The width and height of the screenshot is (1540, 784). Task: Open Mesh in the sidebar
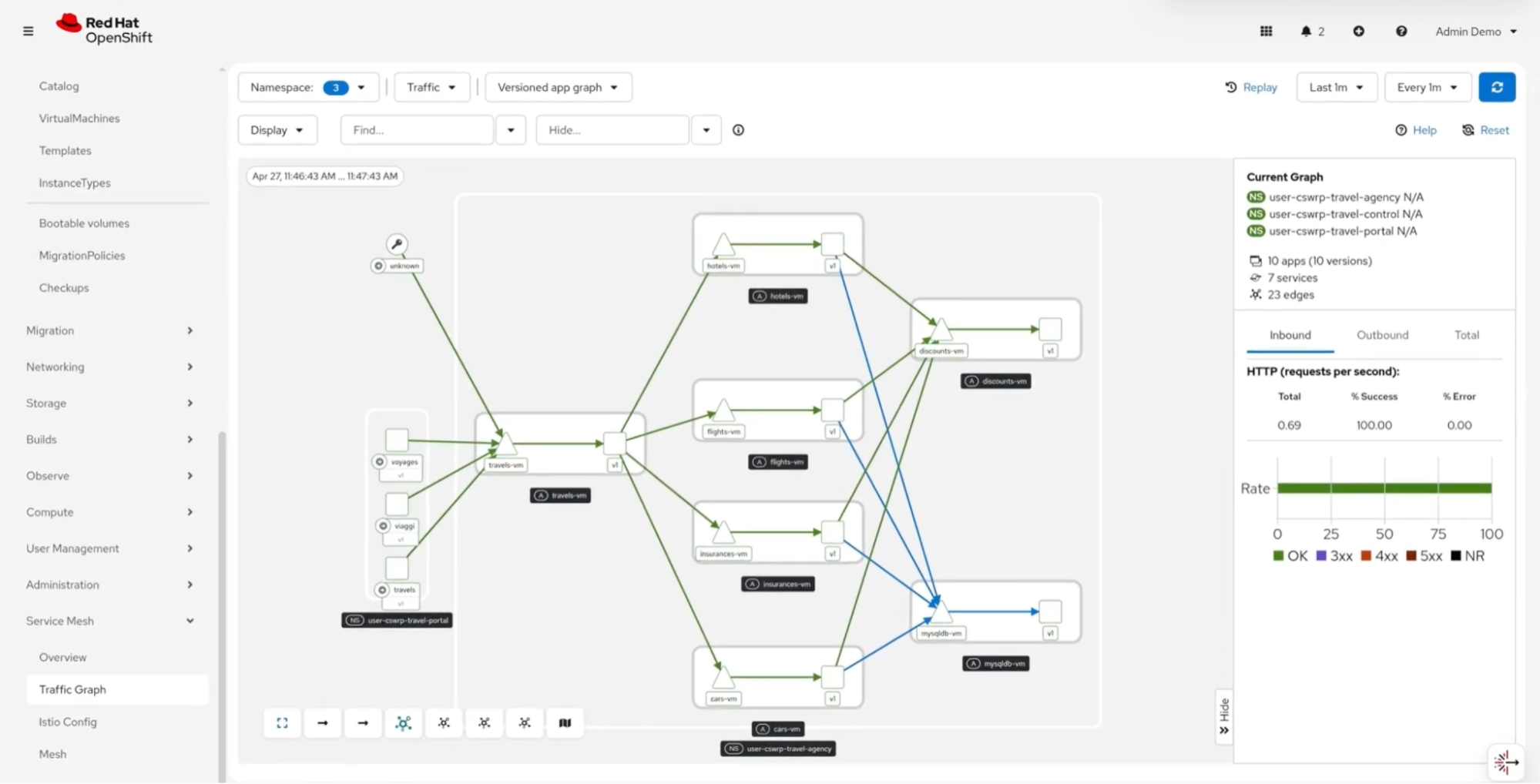tap(52, 754)
